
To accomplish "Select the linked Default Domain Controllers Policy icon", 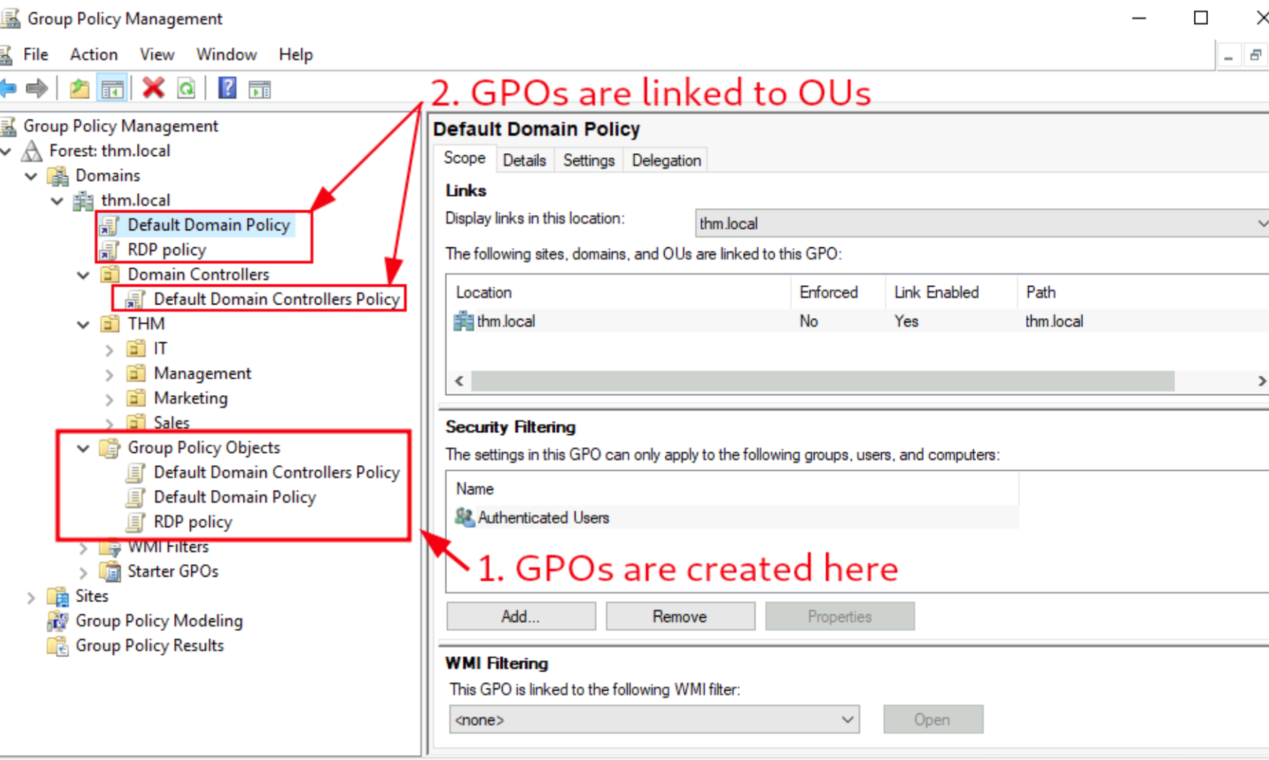I will pyautogui.click(x=135, y=299).
